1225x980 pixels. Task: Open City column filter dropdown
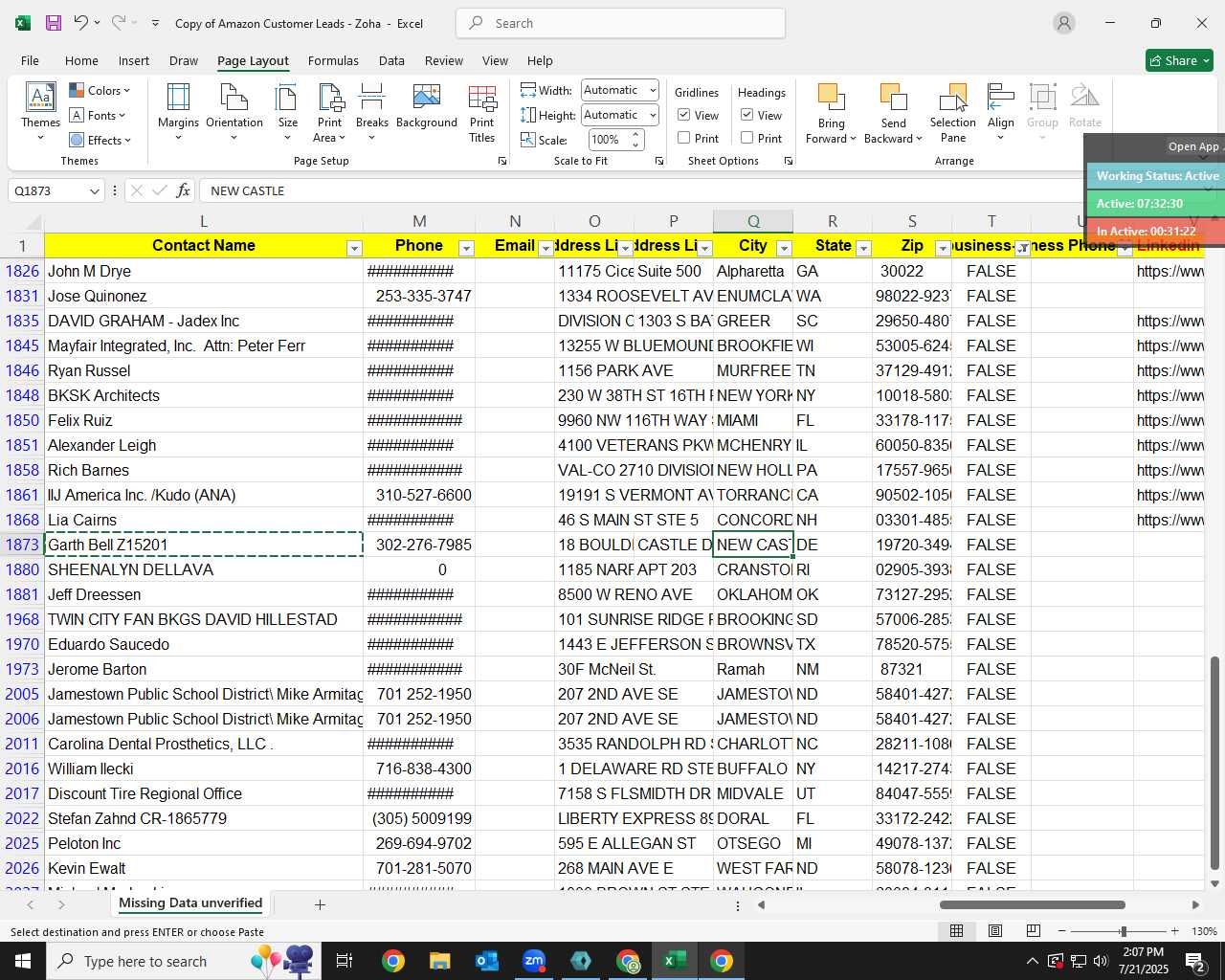coord(784,248)
